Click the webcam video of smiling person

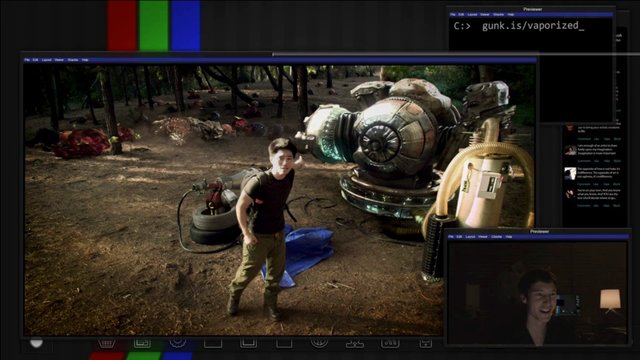click(x=538, y=292)
